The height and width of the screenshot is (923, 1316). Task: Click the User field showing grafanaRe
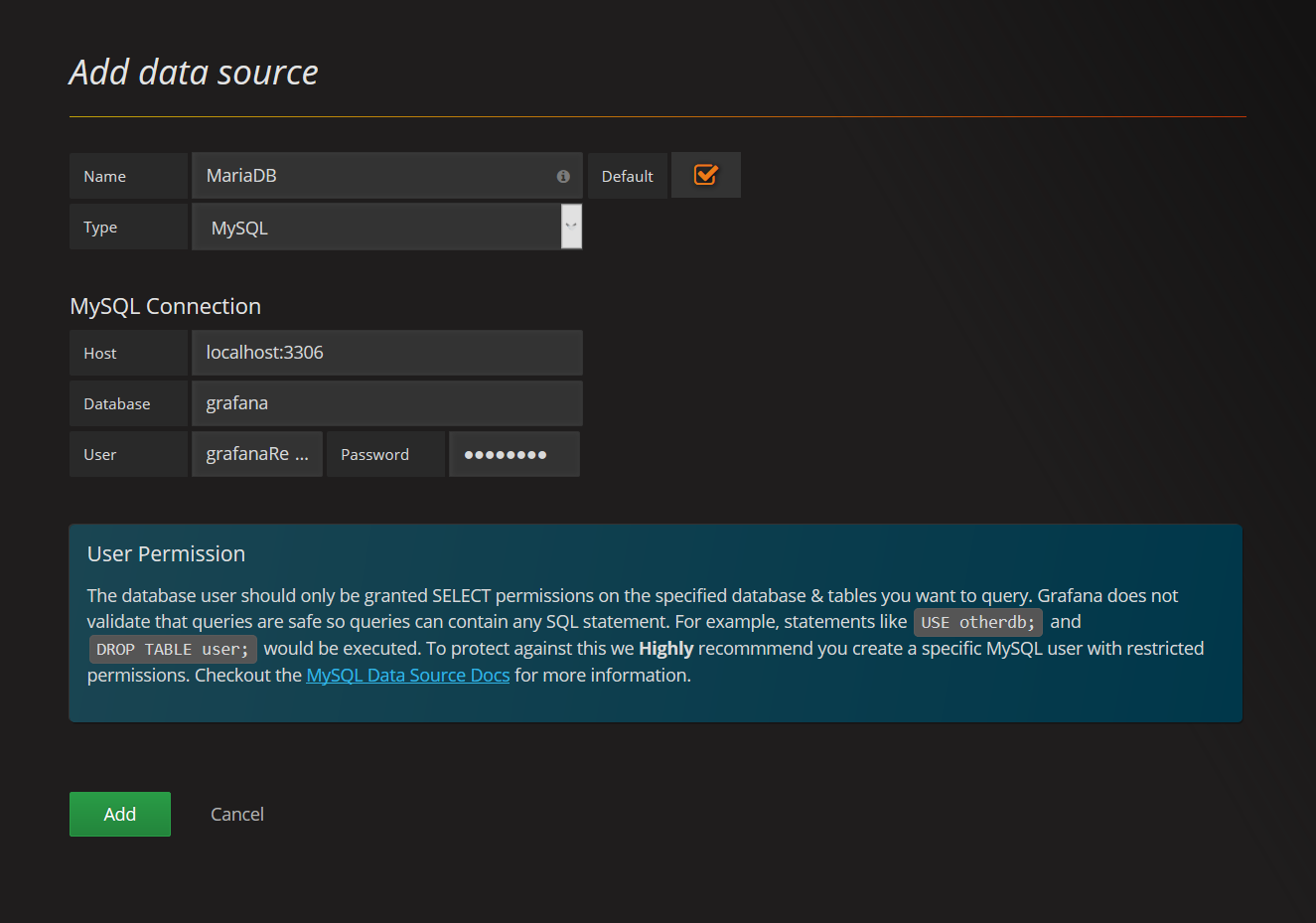pos(257,454)
